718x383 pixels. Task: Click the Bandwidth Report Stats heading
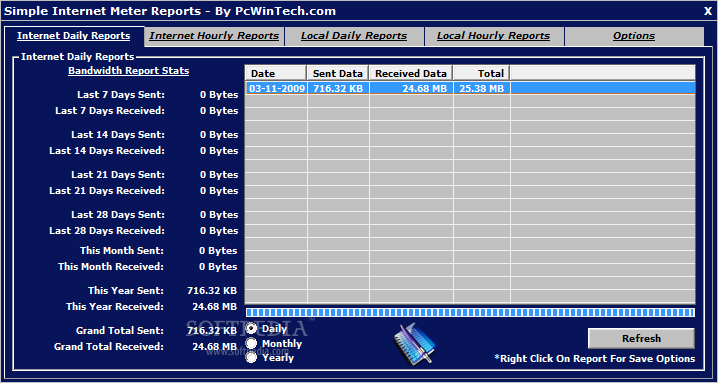[x=129, y=71]
